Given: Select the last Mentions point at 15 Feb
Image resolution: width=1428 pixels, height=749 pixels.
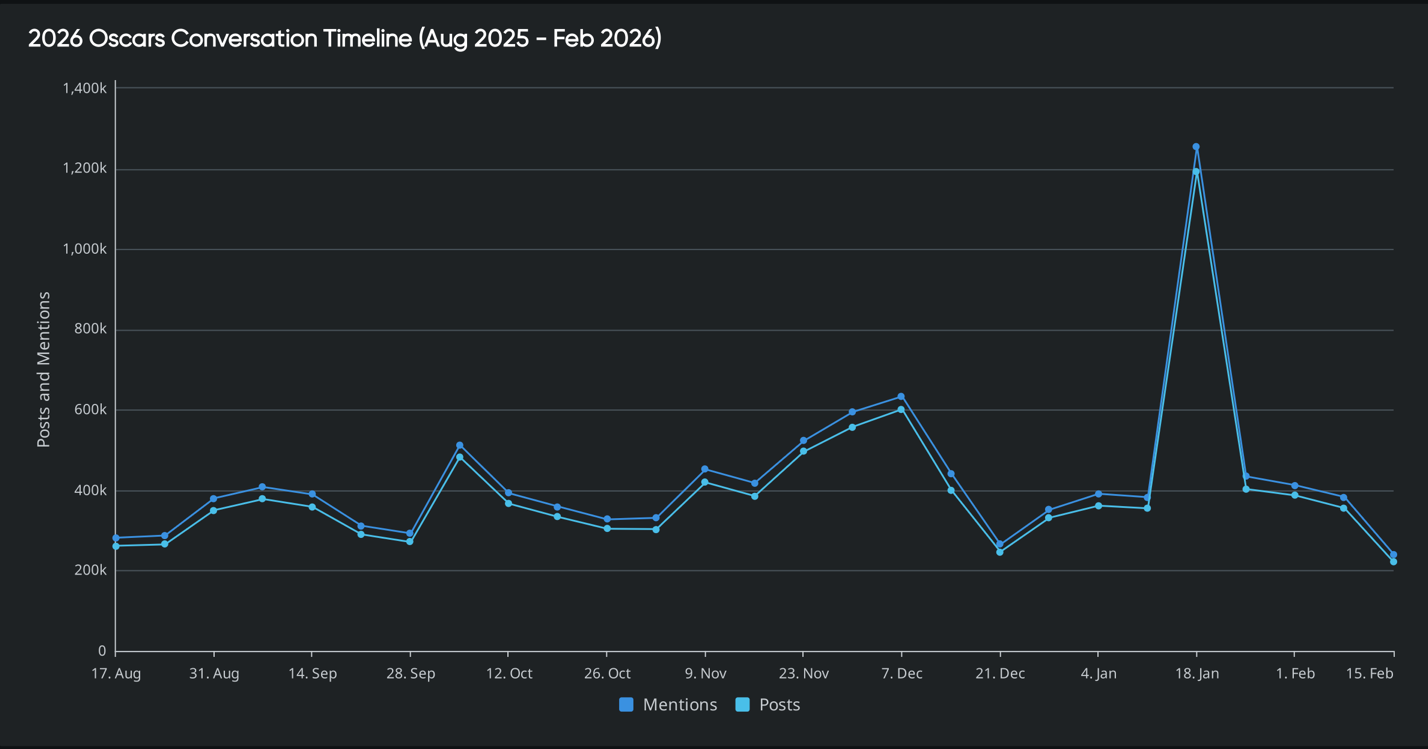Looking at the screenshot, I should [1393, 554].
